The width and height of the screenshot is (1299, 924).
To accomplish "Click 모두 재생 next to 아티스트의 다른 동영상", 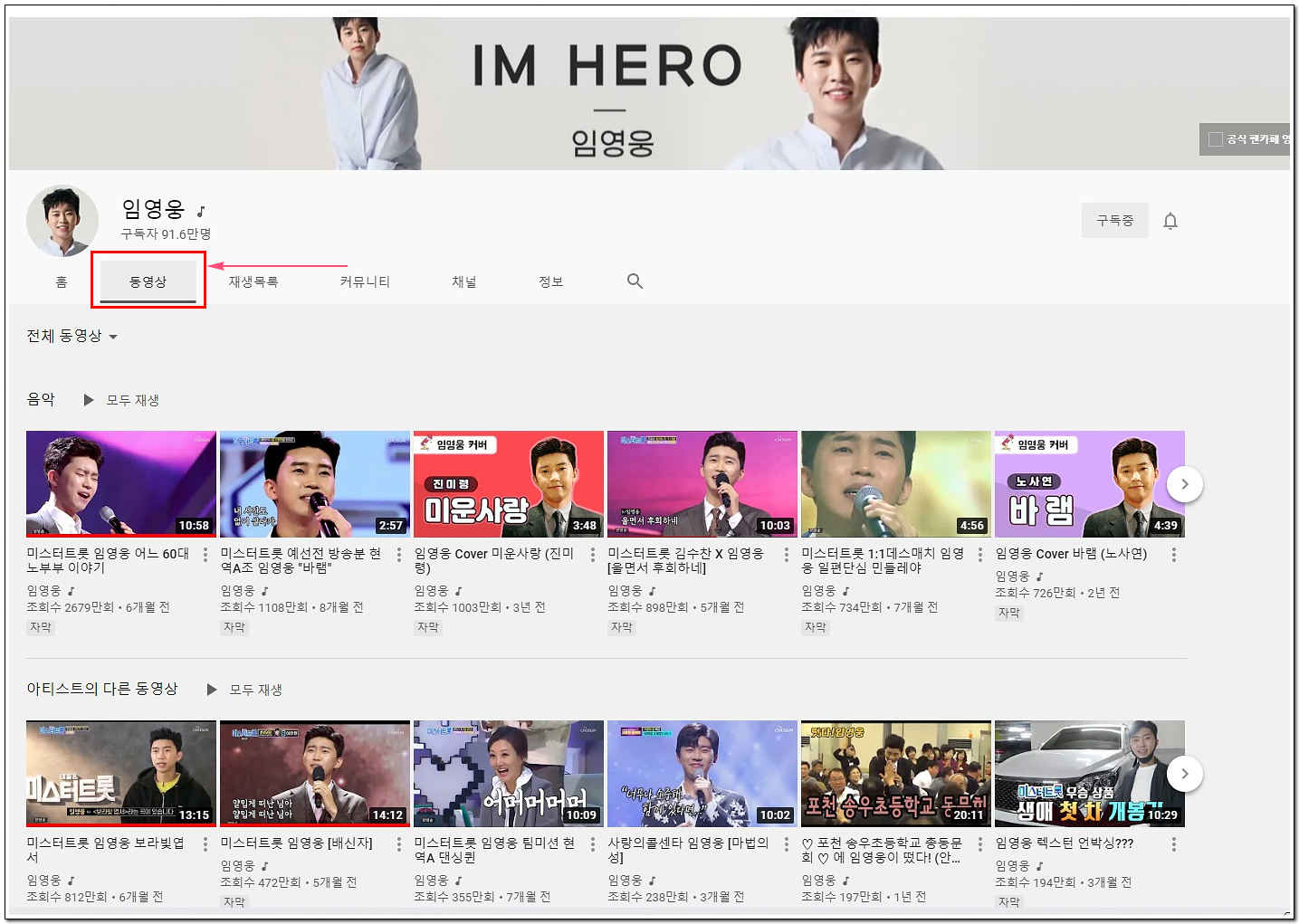I will pos(256,690).
